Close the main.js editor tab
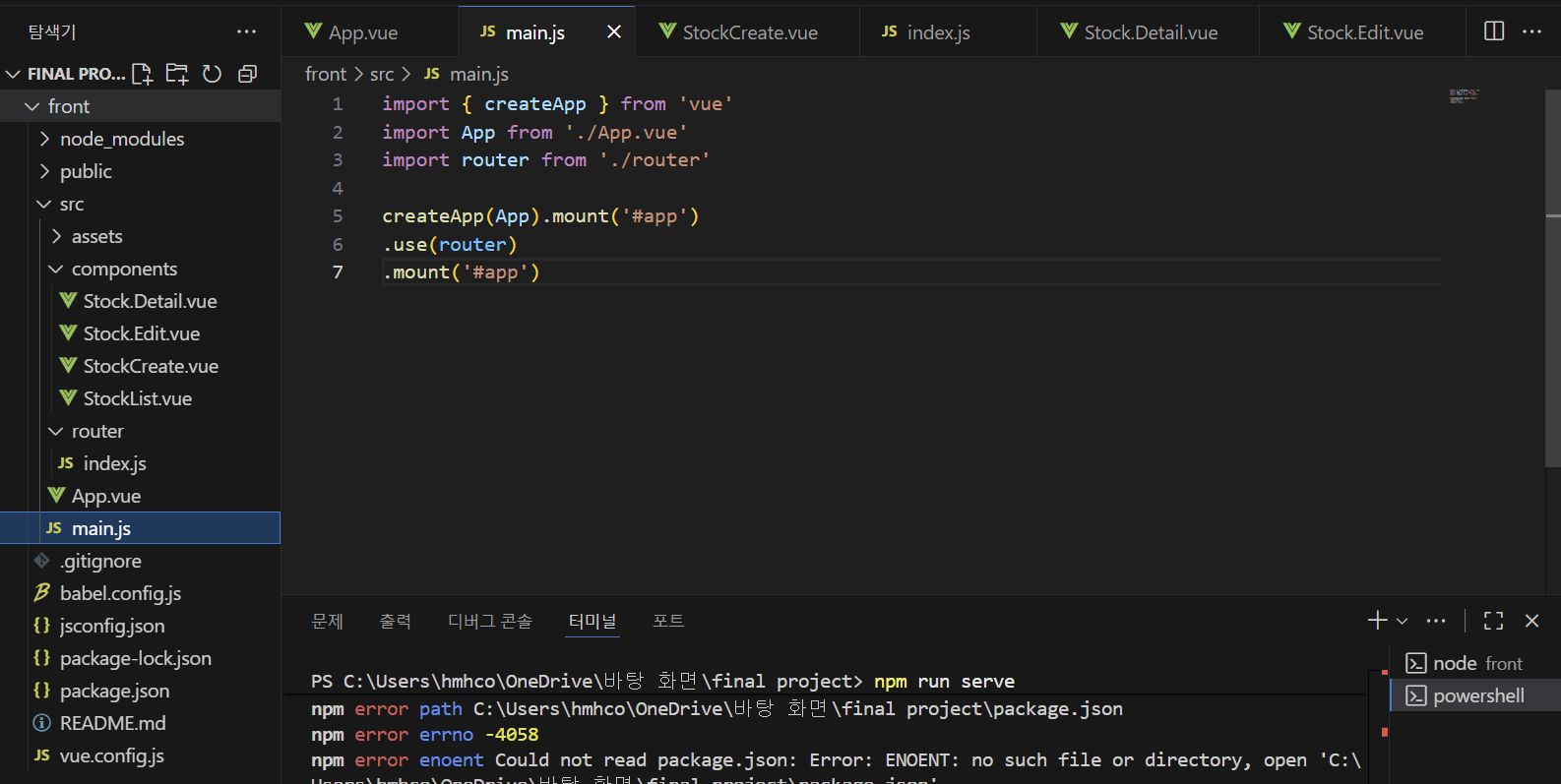The height and width of the screenshot is (784, 1561). point(614,32)
